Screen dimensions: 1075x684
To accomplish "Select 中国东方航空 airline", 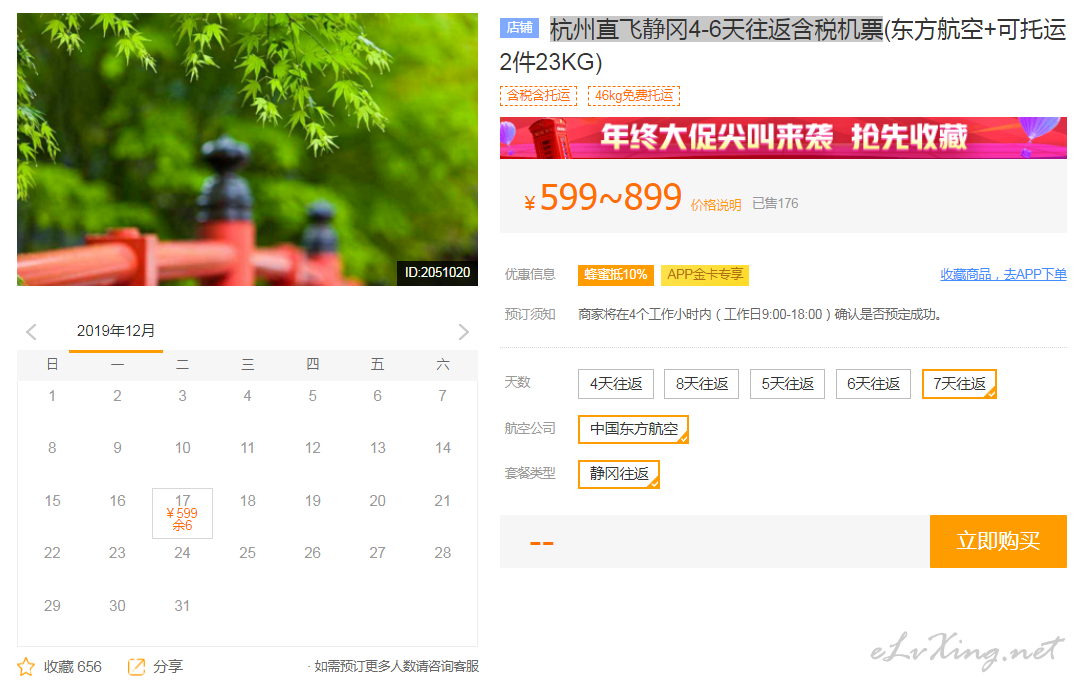I will (x=633, y=429).
